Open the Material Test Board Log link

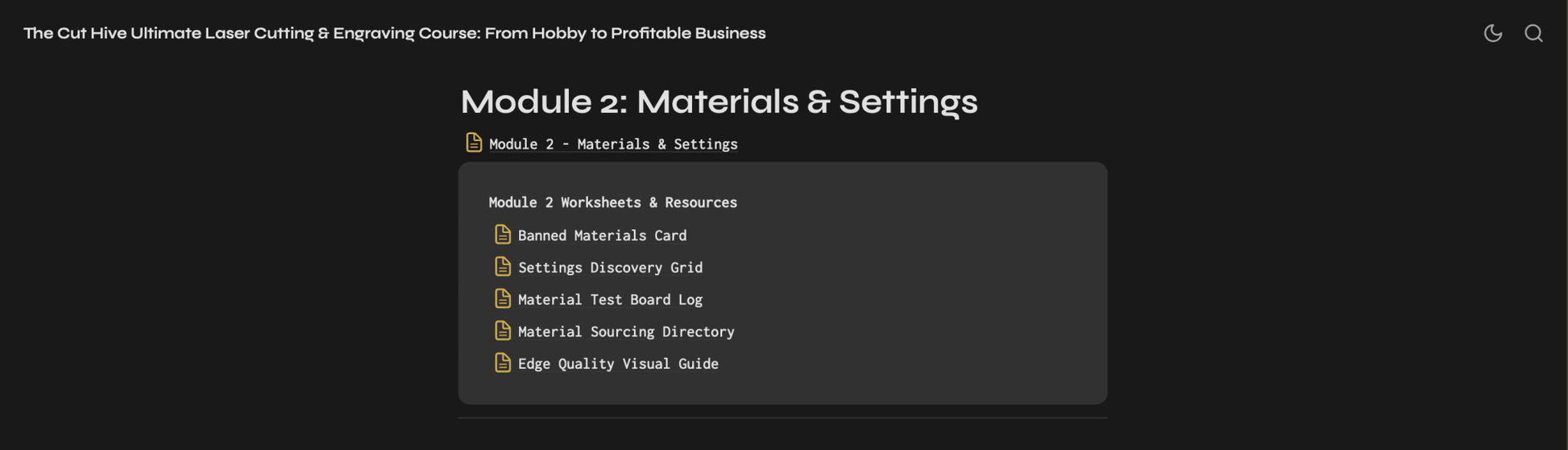tap(610, 300)
